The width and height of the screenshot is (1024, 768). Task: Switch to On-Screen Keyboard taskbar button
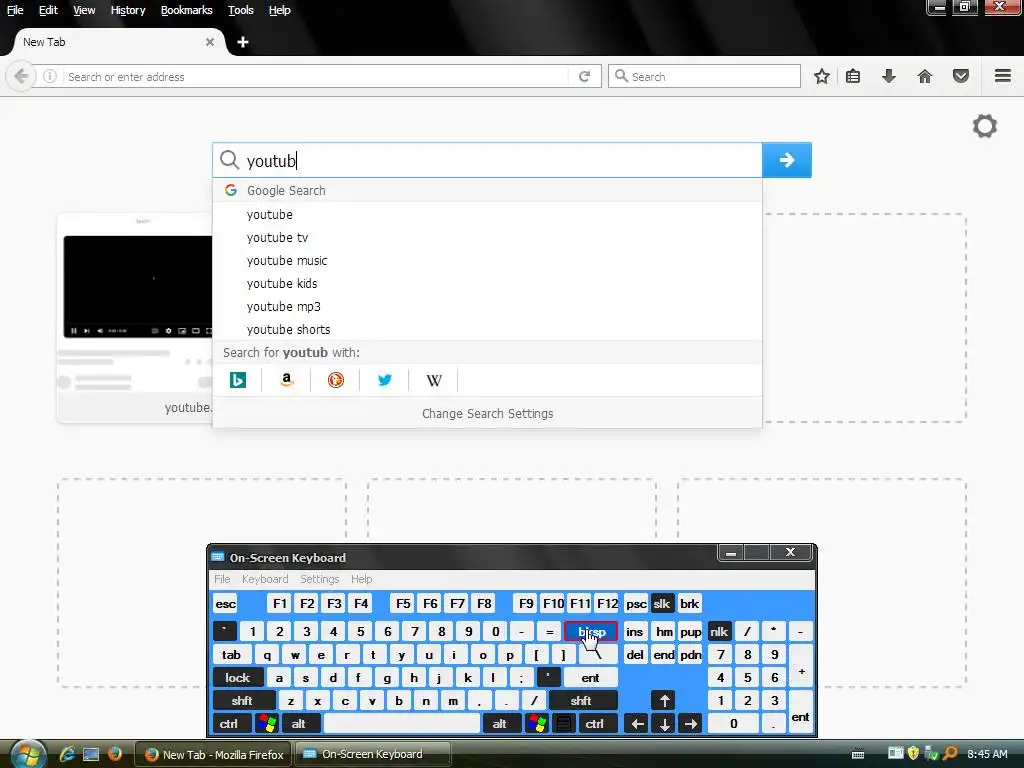pos(372,754)
